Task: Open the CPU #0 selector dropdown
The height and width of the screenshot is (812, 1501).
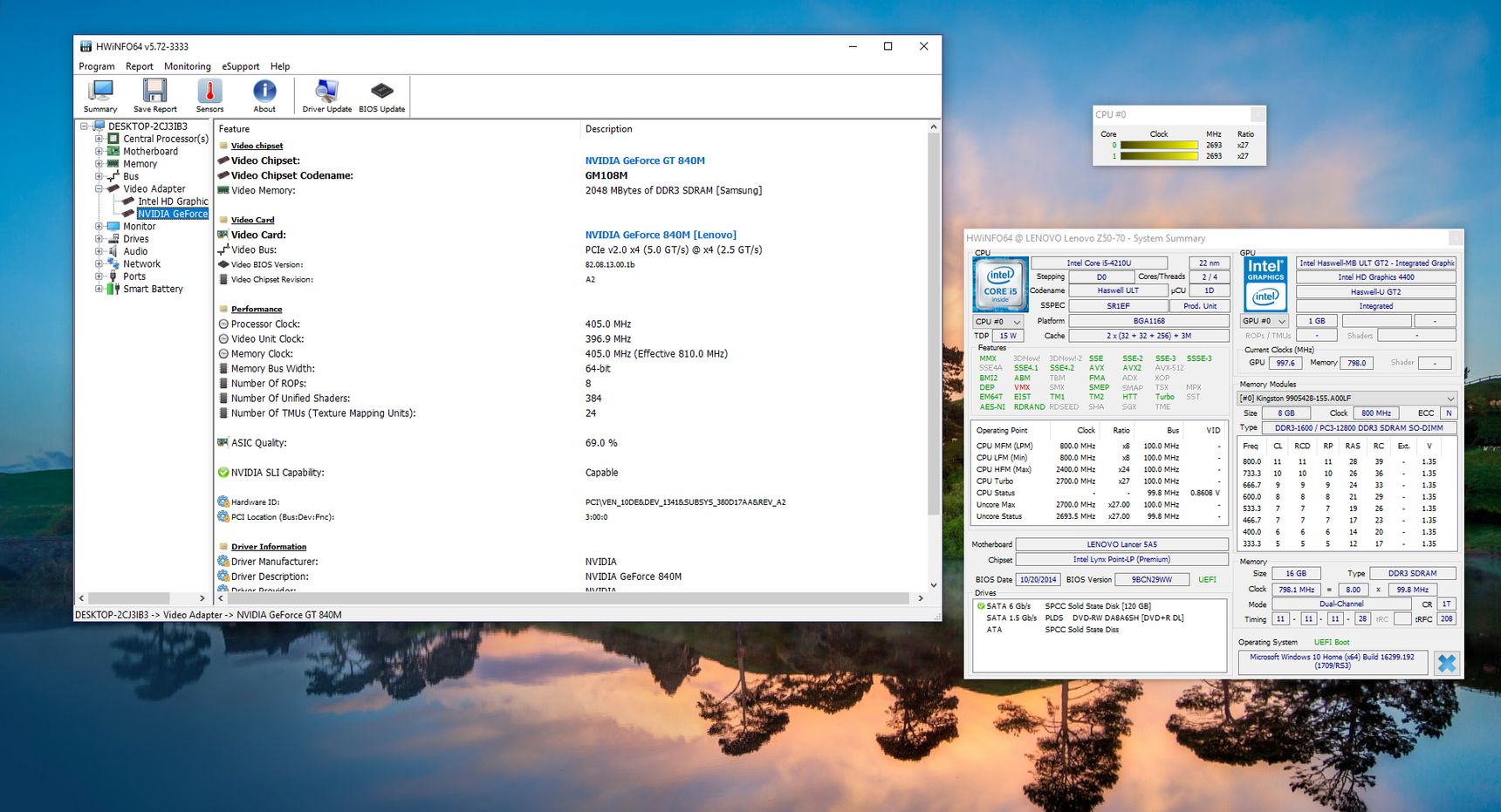Action: [x=997, y=322]
